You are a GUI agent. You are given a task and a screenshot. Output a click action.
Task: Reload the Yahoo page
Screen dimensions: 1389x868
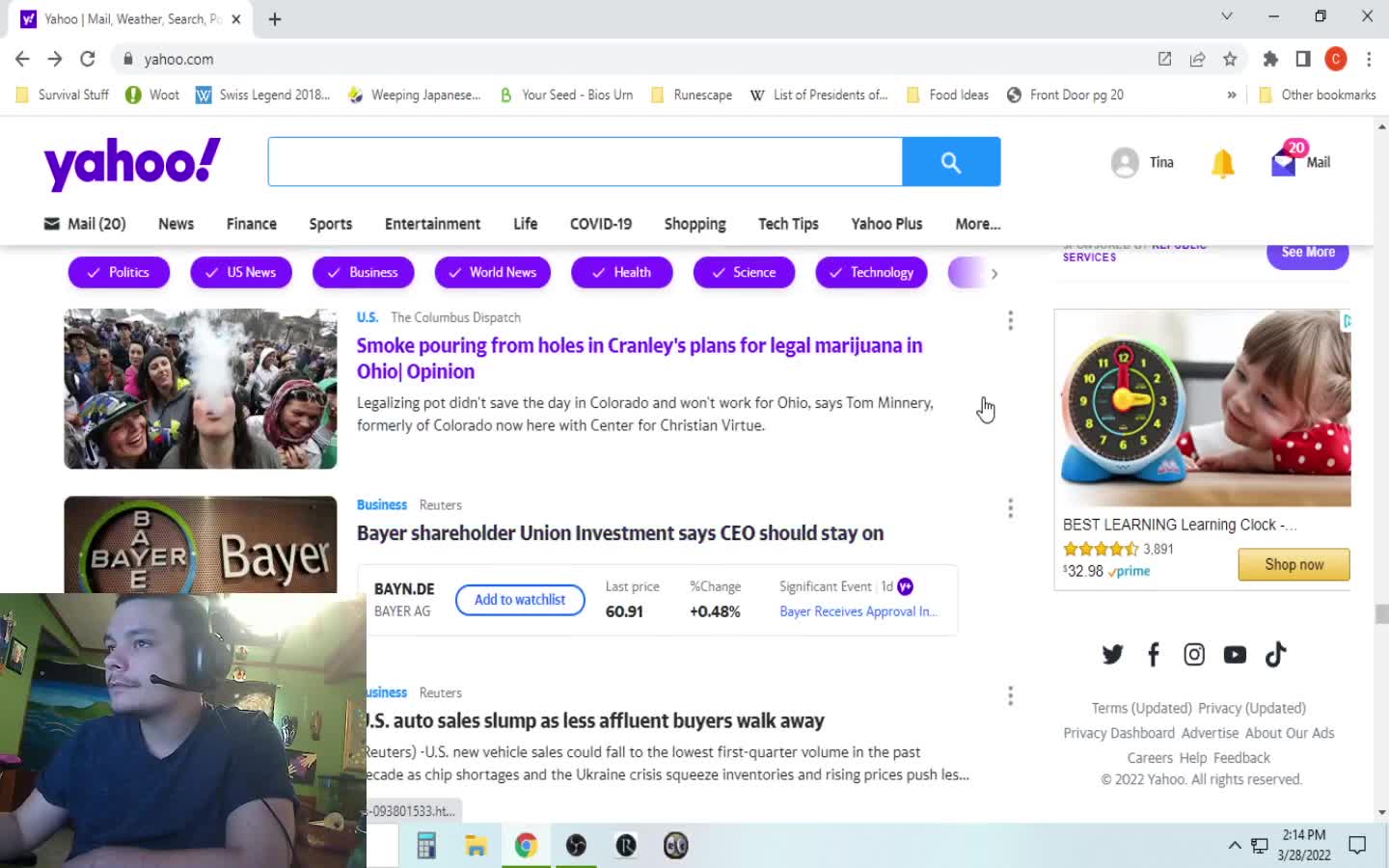click(x=88, y=59)
